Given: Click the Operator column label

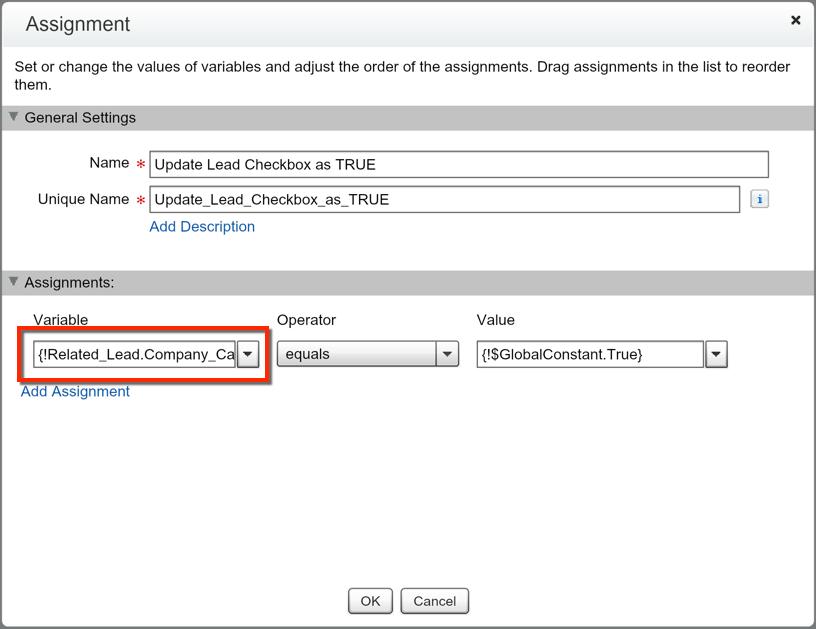Looking at the screenshot, I should (x=306, y=320).
